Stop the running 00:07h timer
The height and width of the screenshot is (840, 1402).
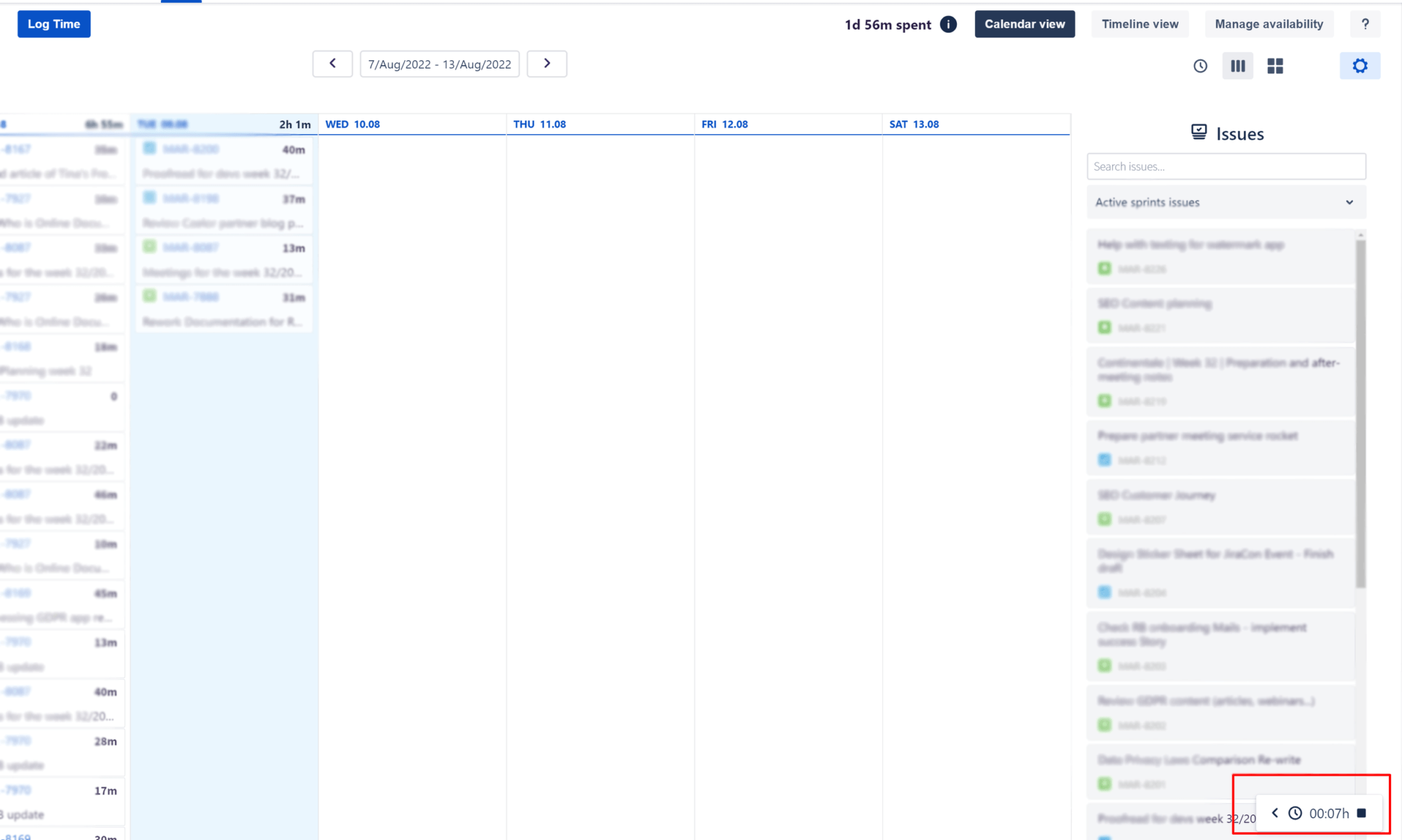(1361, 813)
